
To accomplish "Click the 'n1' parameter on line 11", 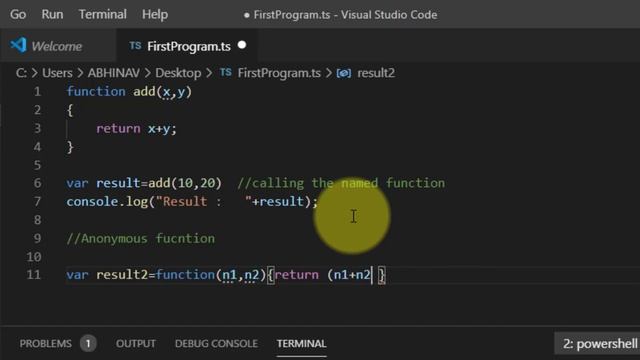I will pos(229,275).
